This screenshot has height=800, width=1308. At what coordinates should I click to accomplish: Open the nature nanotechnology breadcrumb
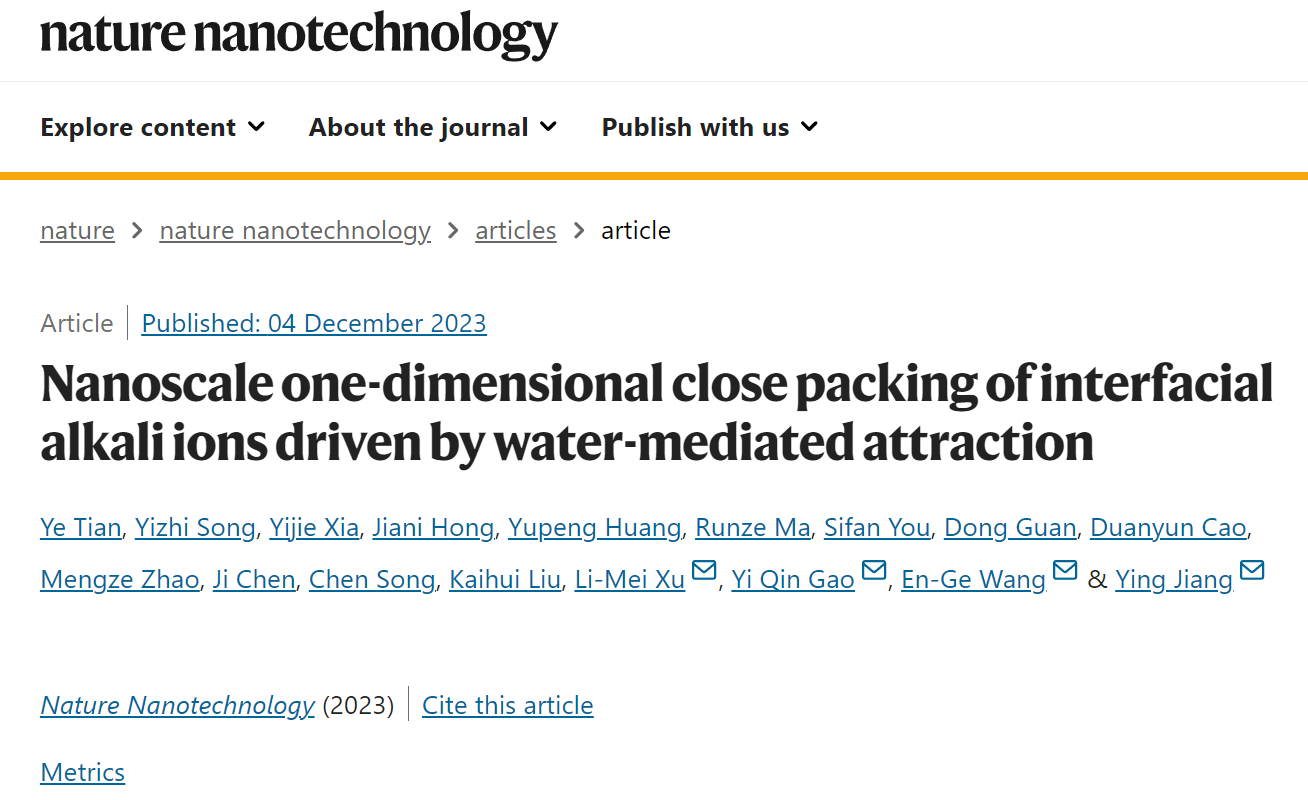pyautogui.click(x=295, y=231)
